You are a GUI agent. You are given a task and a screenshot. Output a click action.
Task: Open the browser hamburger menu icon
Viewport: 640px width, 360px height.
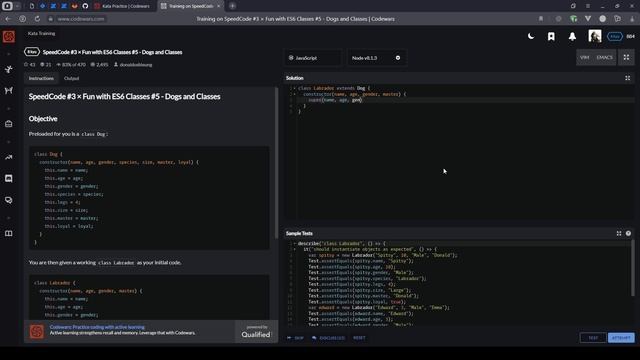pos(588,6)
